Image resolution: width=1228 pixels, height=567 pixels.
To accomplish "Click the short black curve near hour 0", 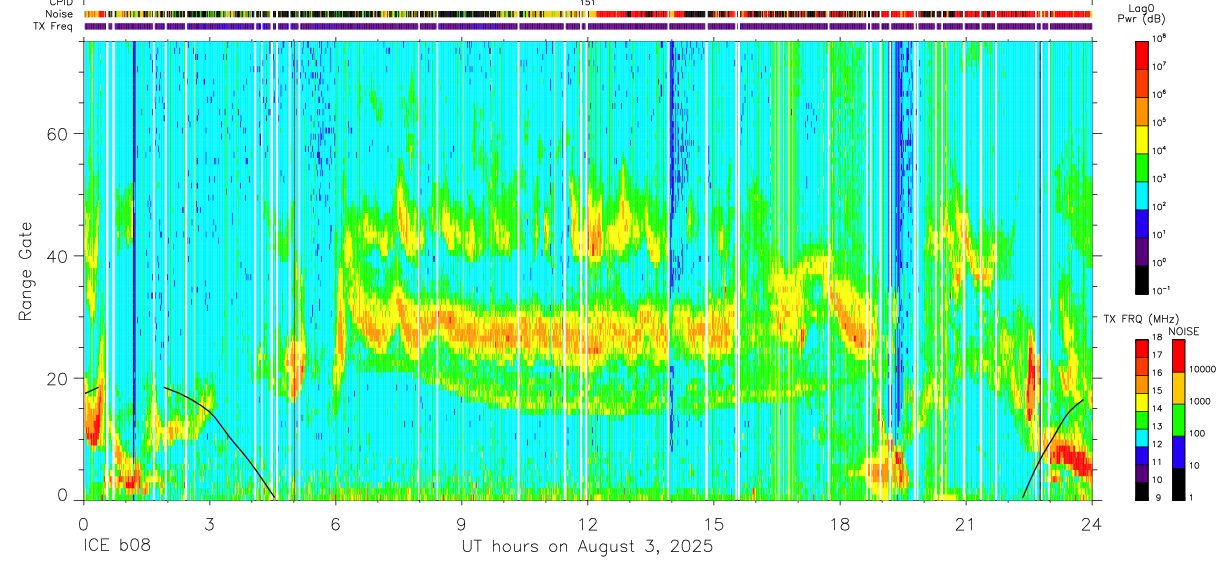I will pyautogui.click(x=91, y=391).
